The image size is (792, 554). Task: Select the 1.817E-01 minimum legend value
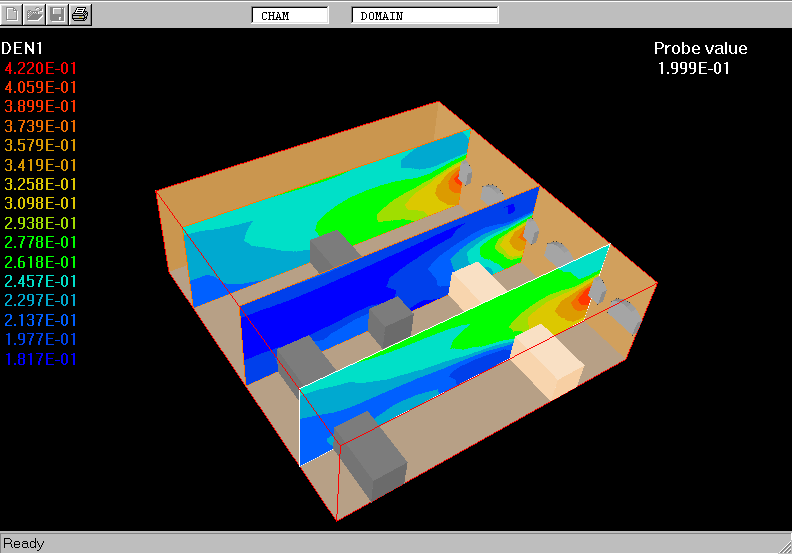(41, 359)
